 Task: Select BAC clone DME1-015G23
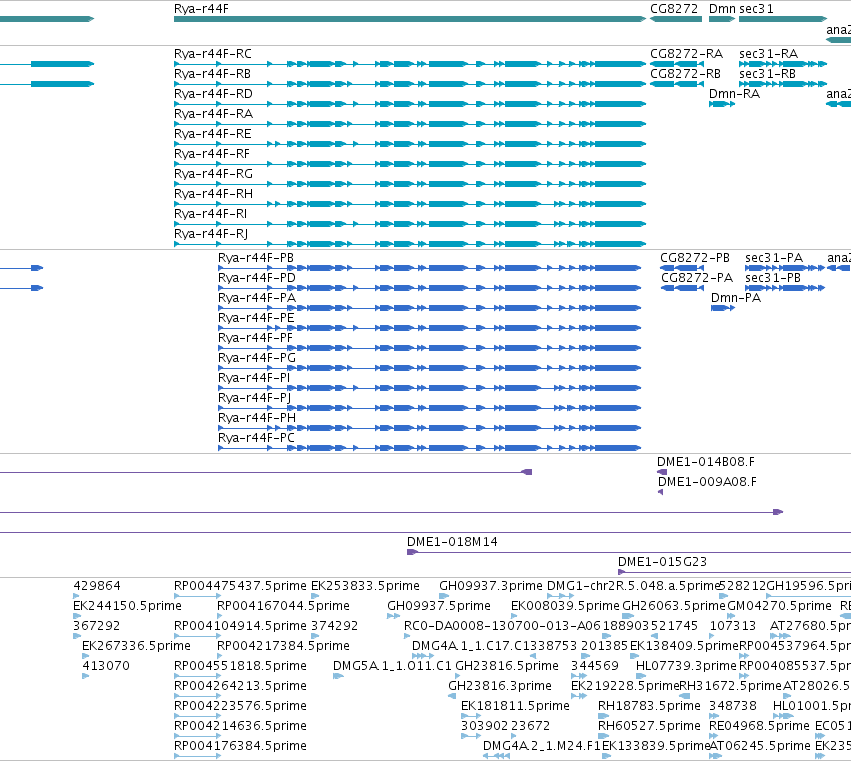[662, 562]
